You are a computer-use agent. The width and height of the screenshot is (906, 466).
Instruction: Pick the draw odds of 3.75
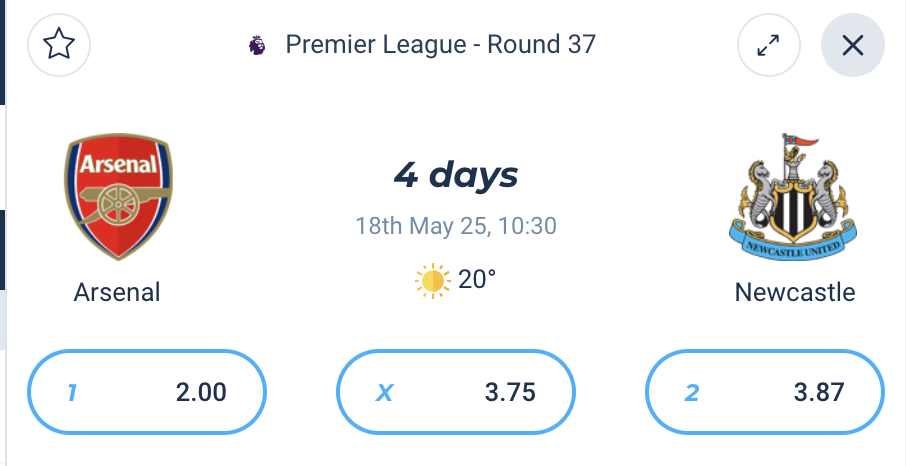coord(456,392)
